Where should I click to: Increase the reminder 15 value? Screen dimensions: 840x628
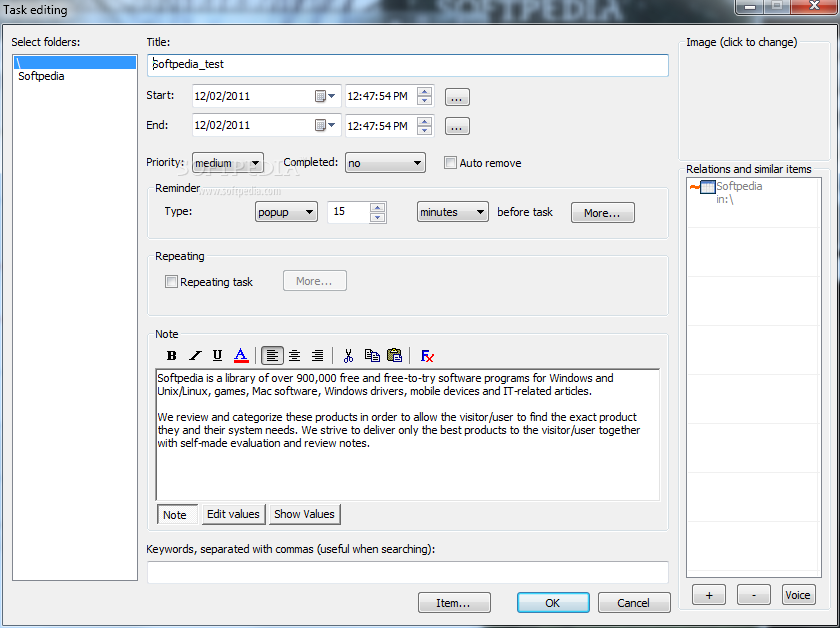coord(378,207)
